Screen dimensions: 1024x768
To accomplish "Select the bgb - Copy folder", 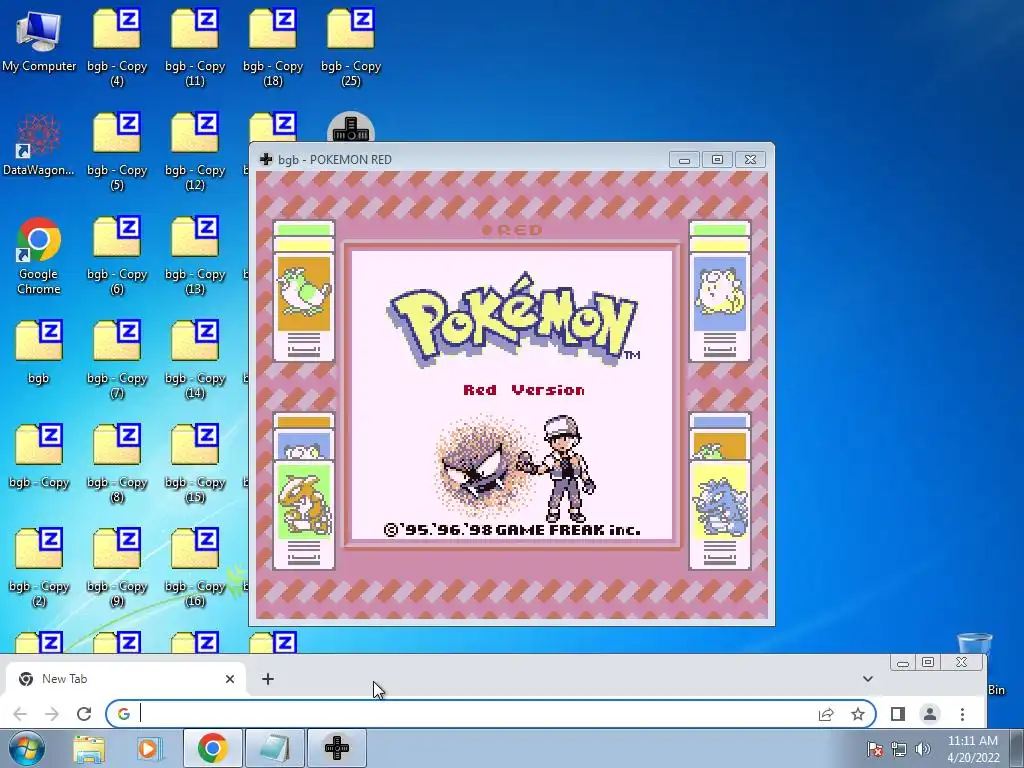I will click(x=39, y=456).
